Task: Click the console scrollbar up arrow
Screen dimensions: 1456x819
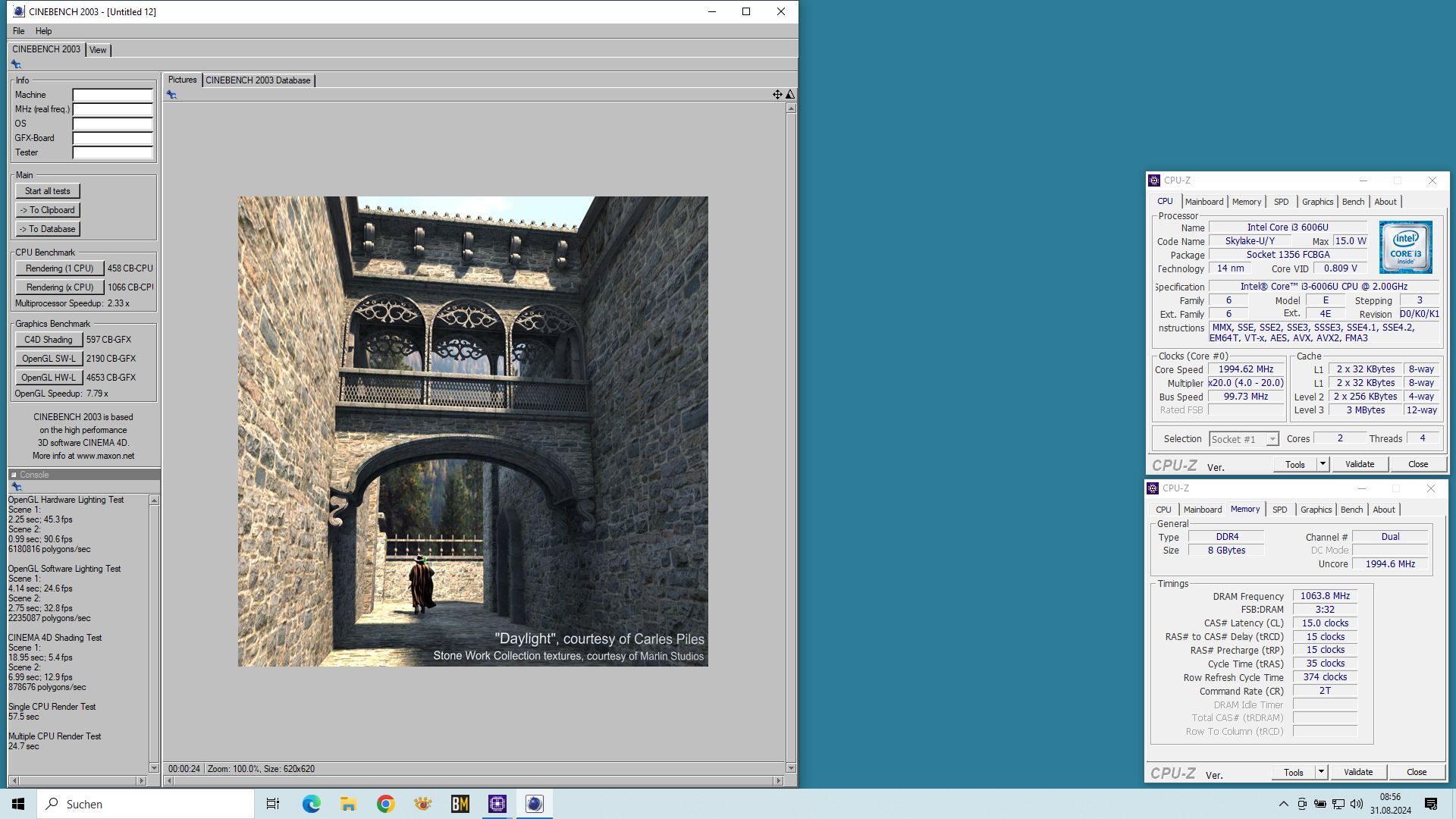Action: [154, 500]
